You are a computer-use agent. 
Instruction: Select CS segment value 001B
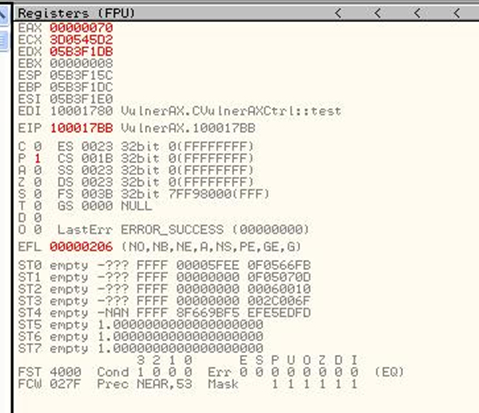coord(97,158)
